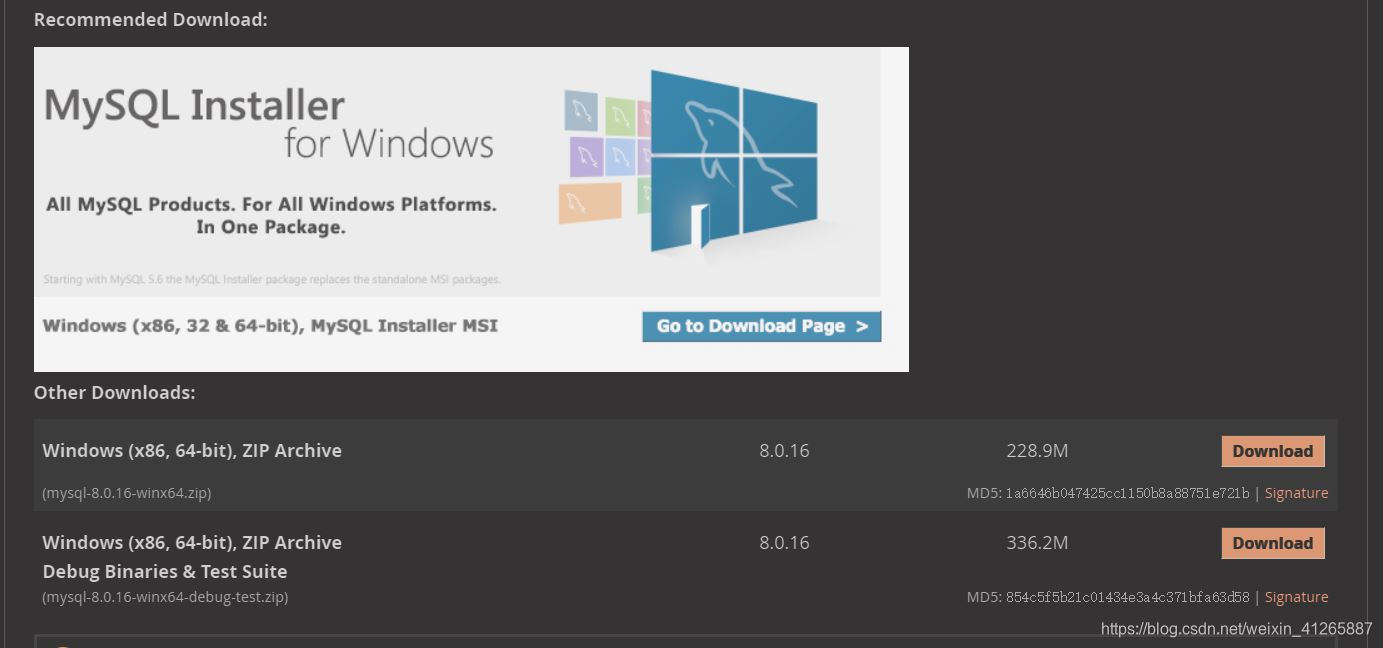Download the mysql-8.0.16-winx64.zip archive
This screenshot has height=648, width=1383.
pyautogui.click(x=1273, y=451)
